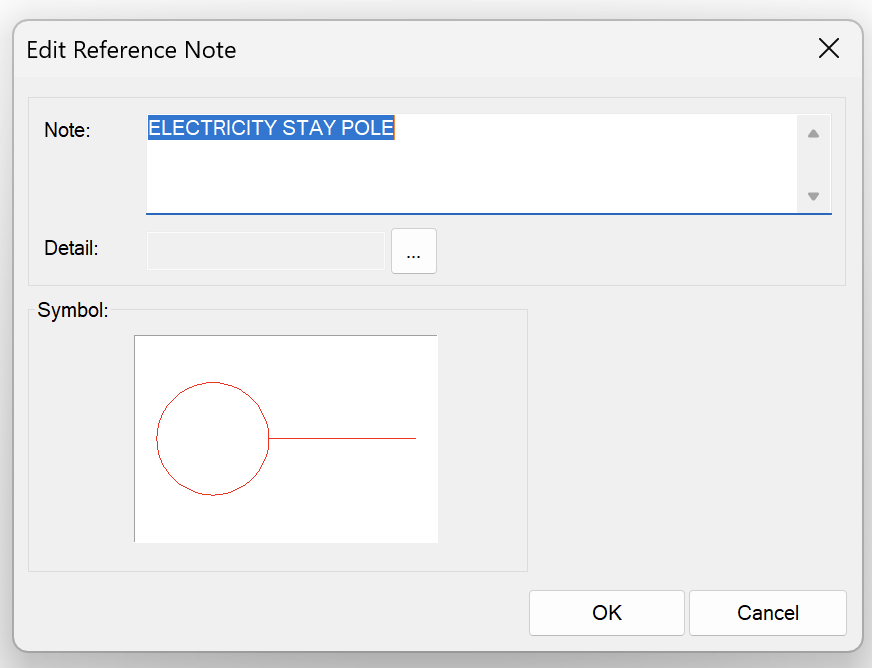
Task: Click the red horizontal line of symbol
Action: (x=342, y=438)
